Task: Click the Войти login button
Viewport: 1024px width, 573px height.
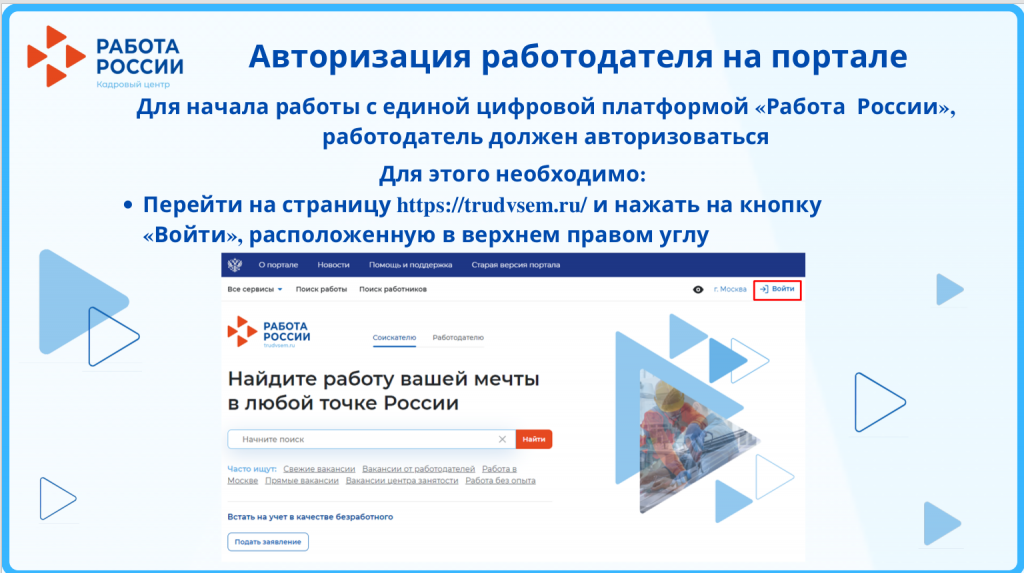Action: (x=778, y=289)
